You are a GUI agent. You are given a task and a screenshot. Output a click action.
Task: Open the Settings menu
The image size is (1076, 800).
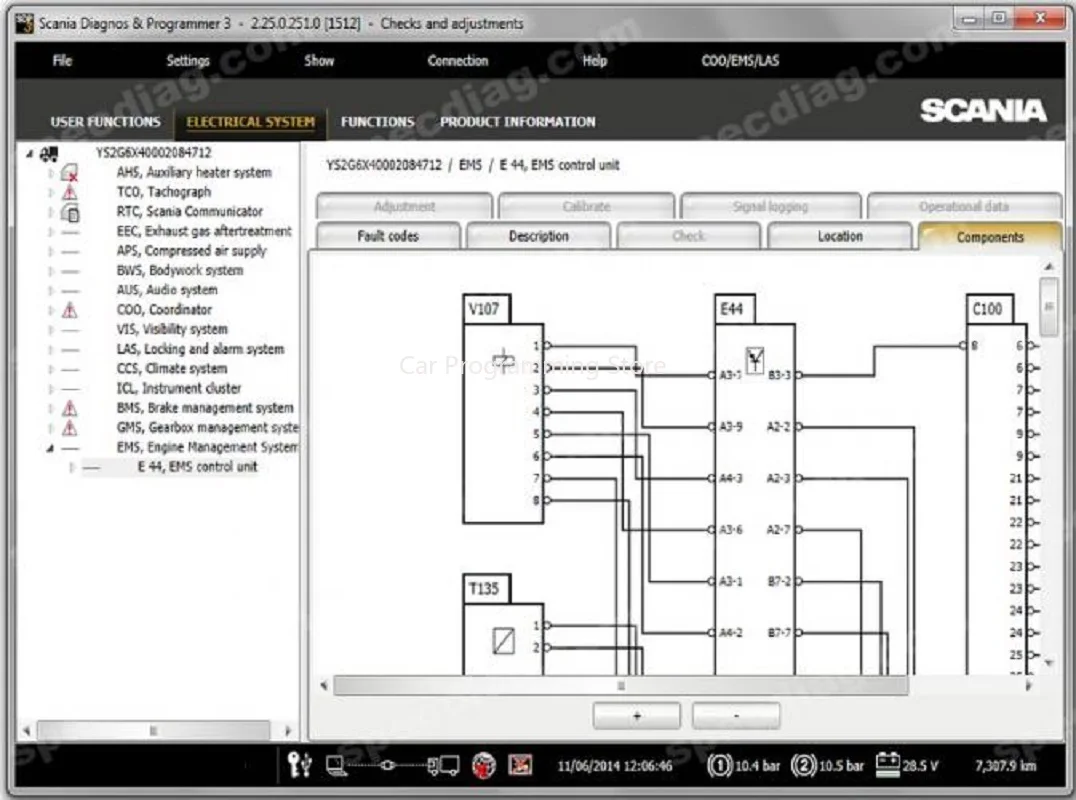tap(188, 60)
